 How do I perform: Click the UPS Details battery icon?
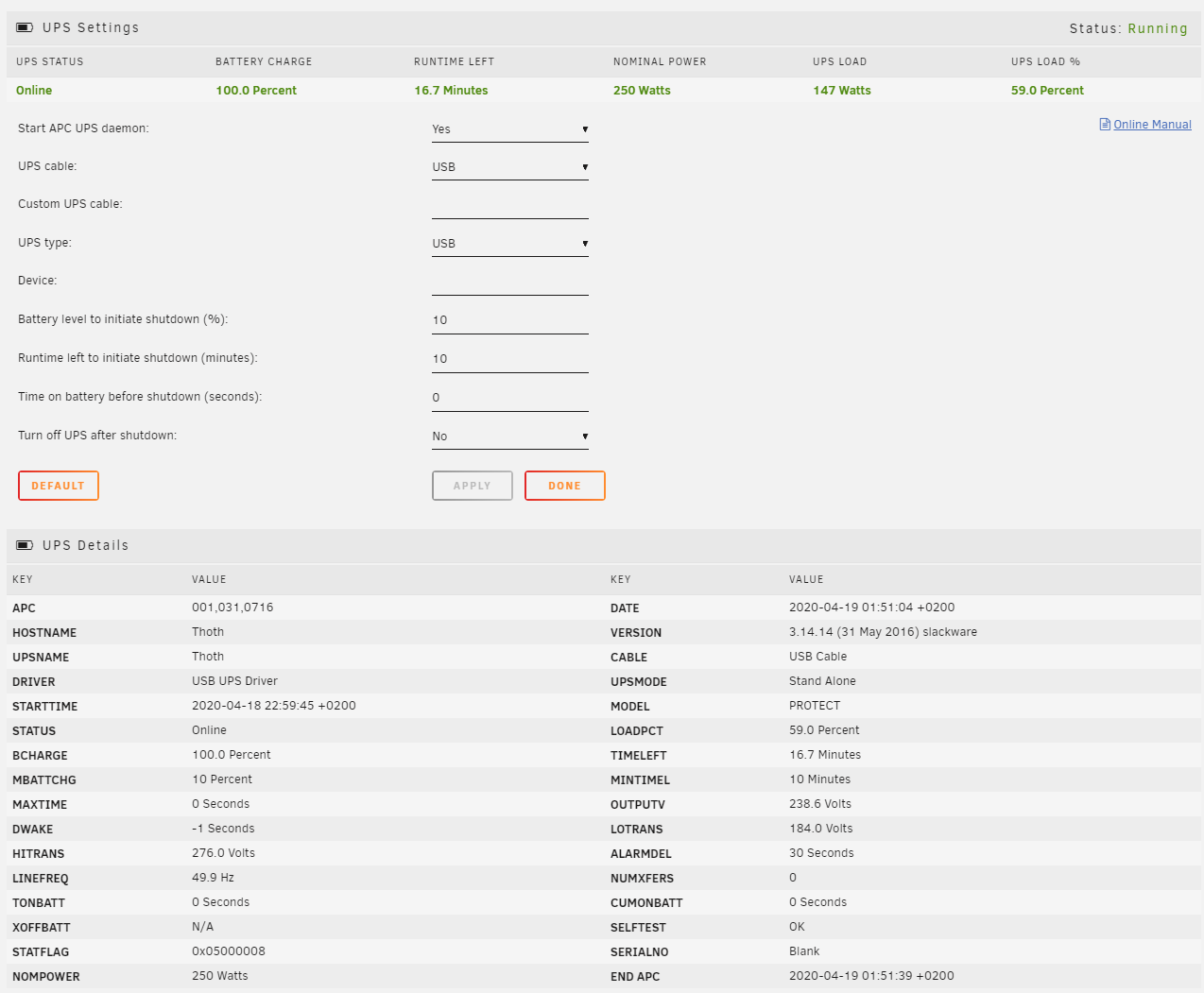25,545
